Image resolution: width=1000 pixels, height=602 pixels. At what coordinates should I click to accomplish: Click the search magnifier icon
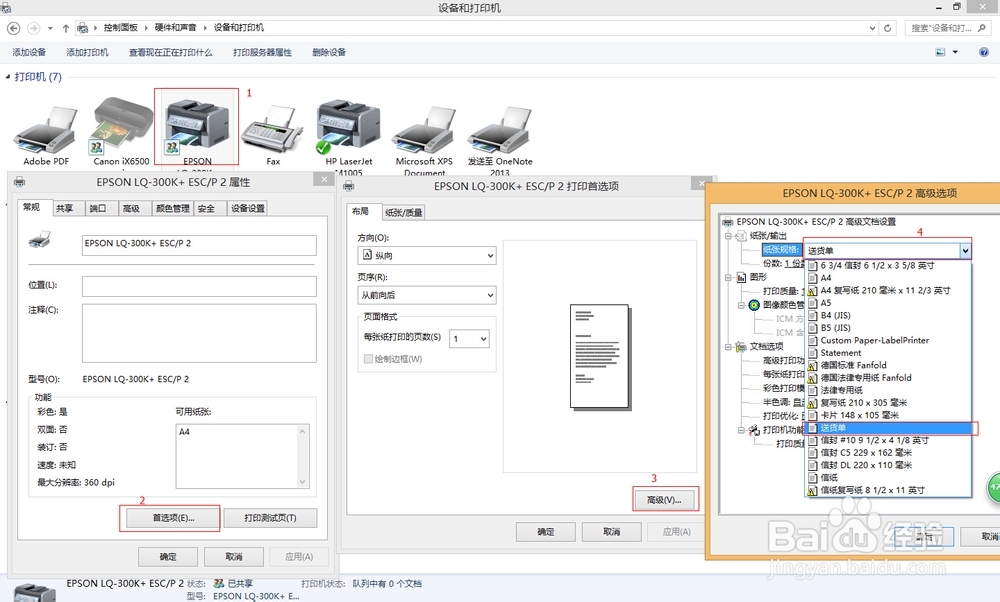[x=982, y=28]
